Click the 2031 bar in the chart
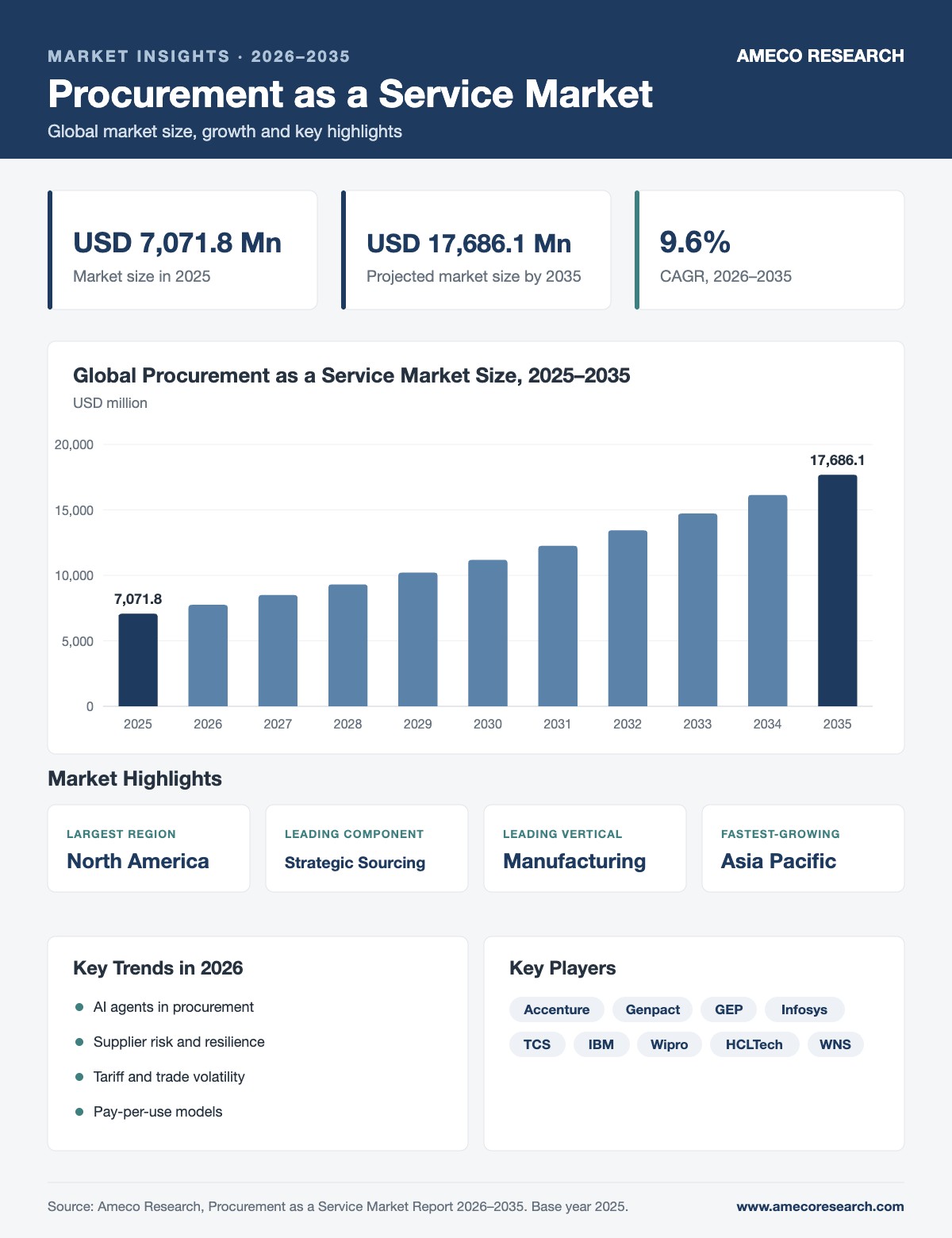Image resolution: width=952 pixels, height=1238 pixels. click(558, 626)
